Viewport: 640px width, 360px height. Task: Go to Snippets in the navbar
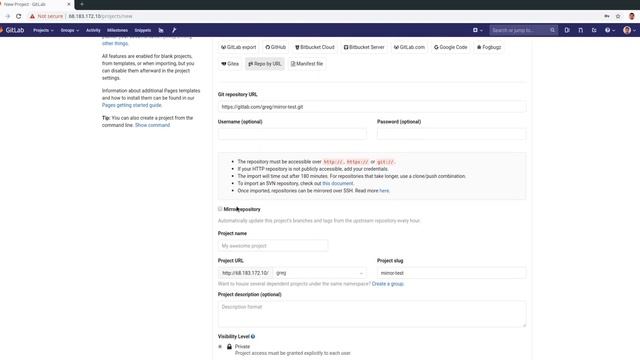pos(142,30)
